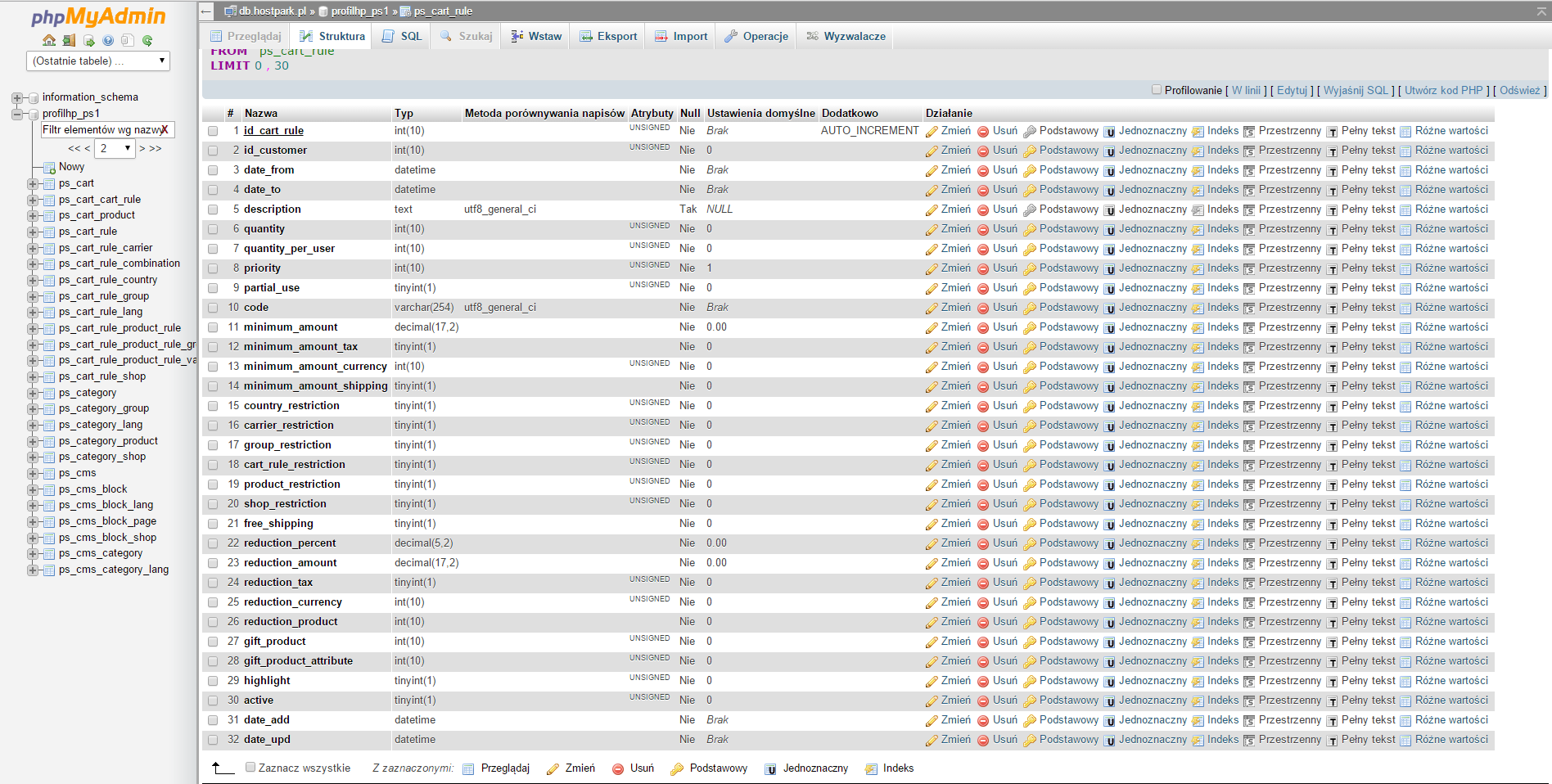
Task: Click bottom Przeglądaj icon for selected columns
Action: pyautogui.click(x=469, y=768)
